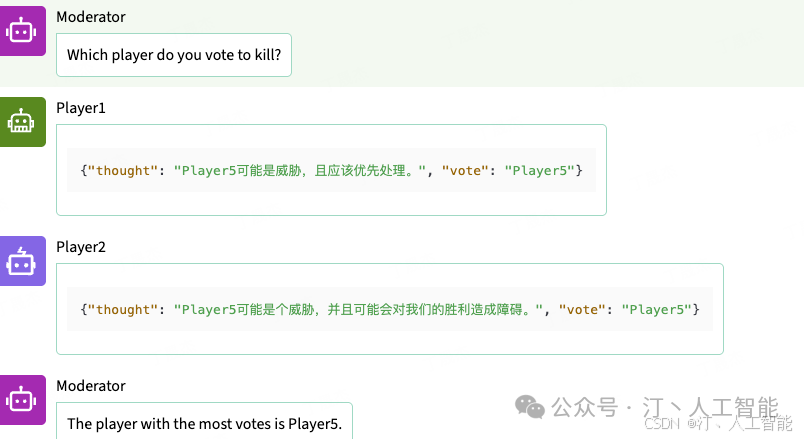
Task: Click the "thought" key in Player2's JSON
Action: pyautogui.click(x=123, y=309)
